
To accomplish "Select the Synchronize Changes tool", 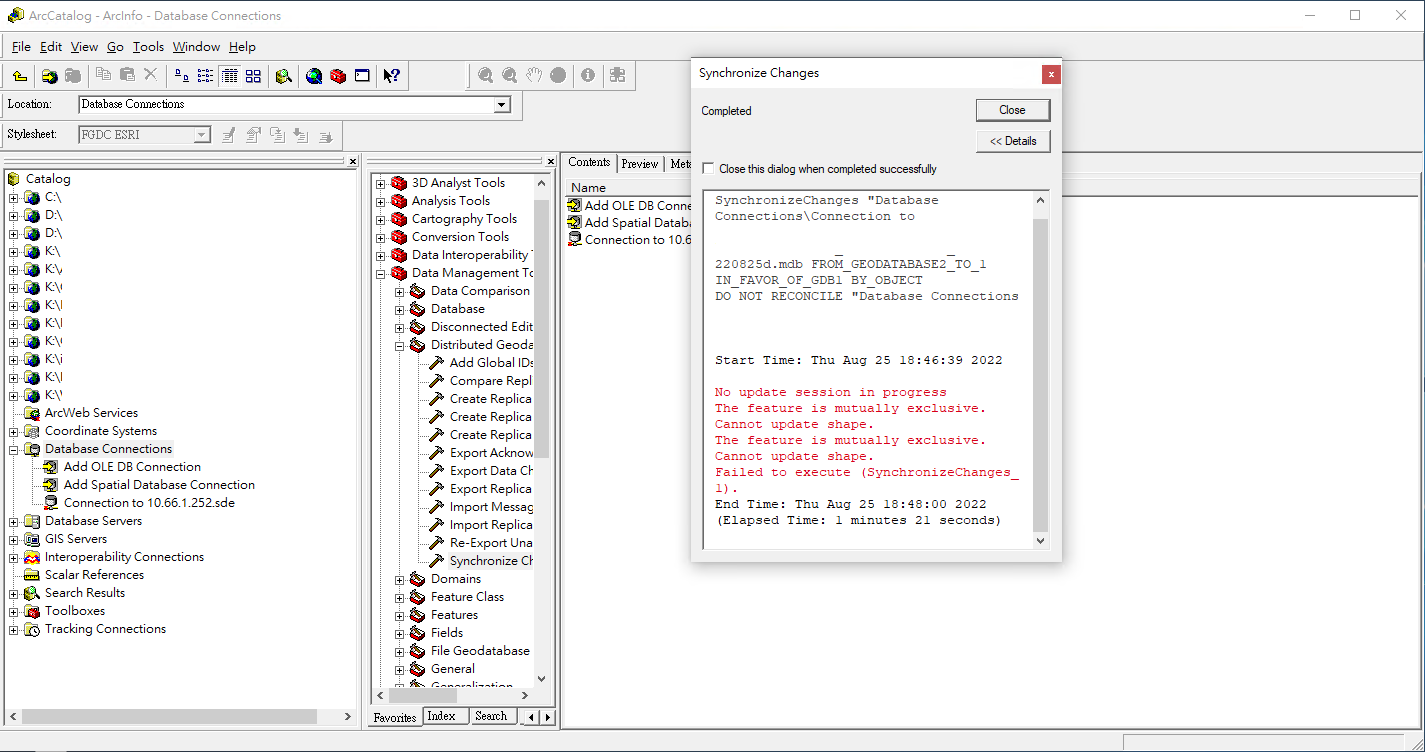I will click(491, 561).
